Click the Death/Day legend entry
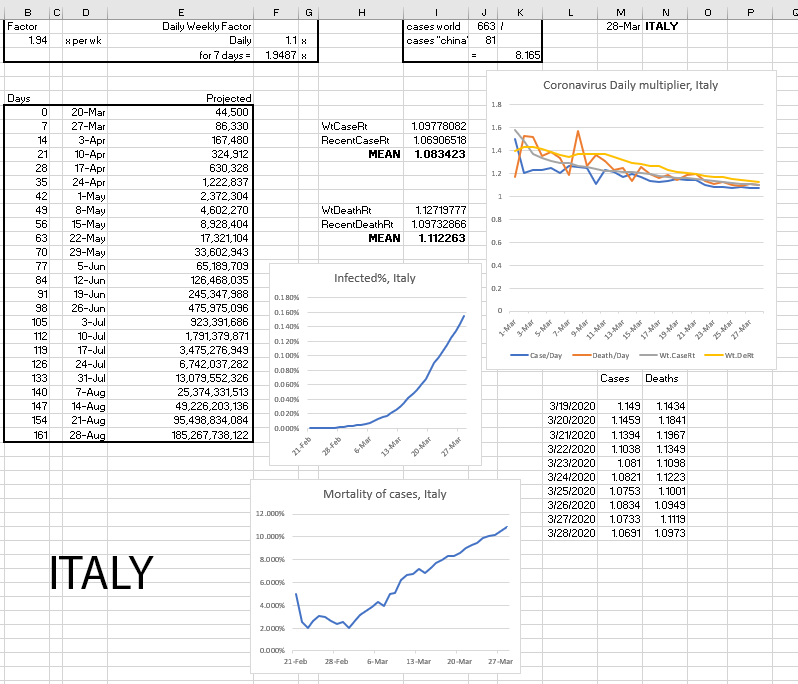The image size is (798, 684). pos(608,355)
